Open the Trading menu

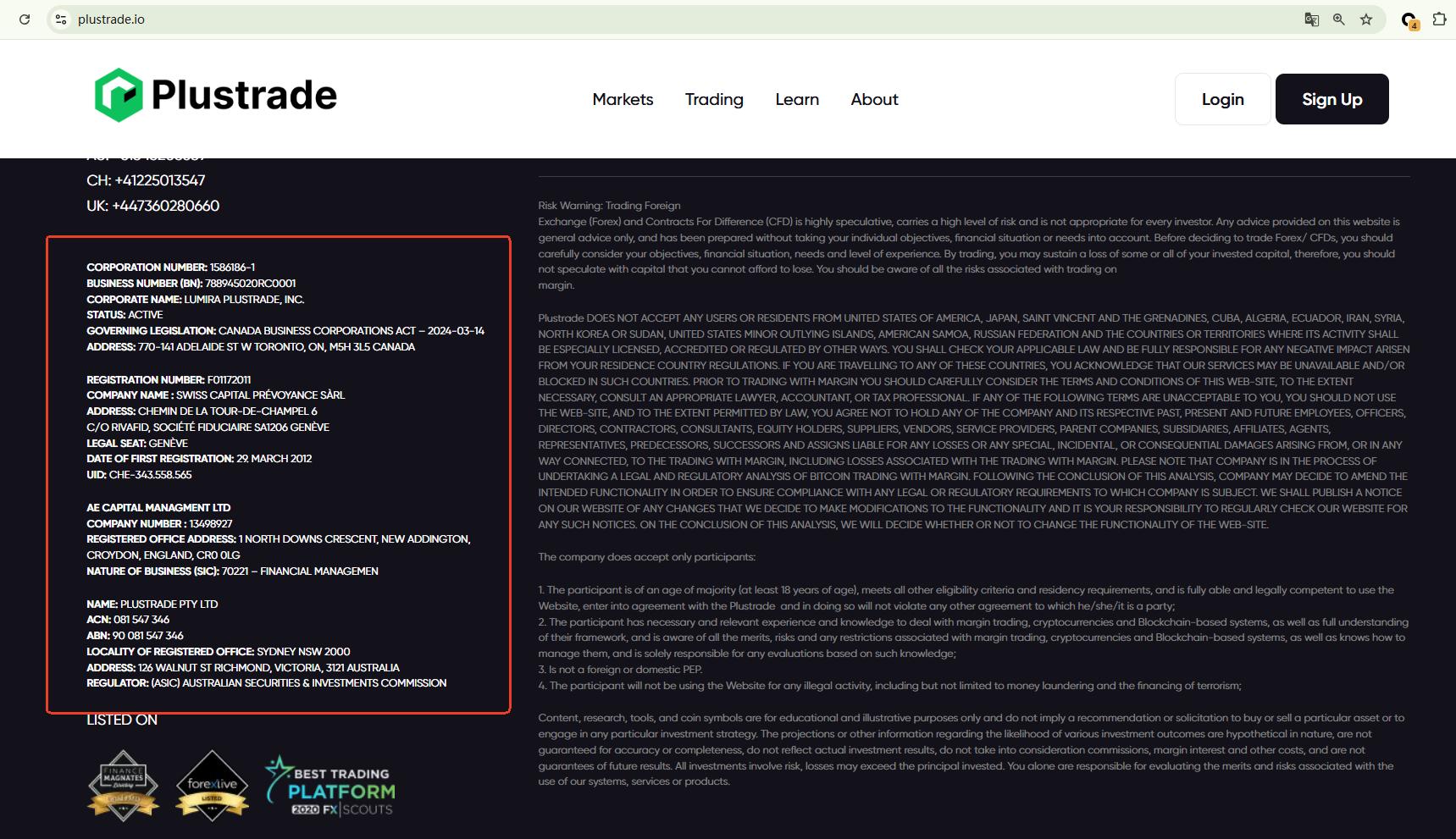coord(714,99)
